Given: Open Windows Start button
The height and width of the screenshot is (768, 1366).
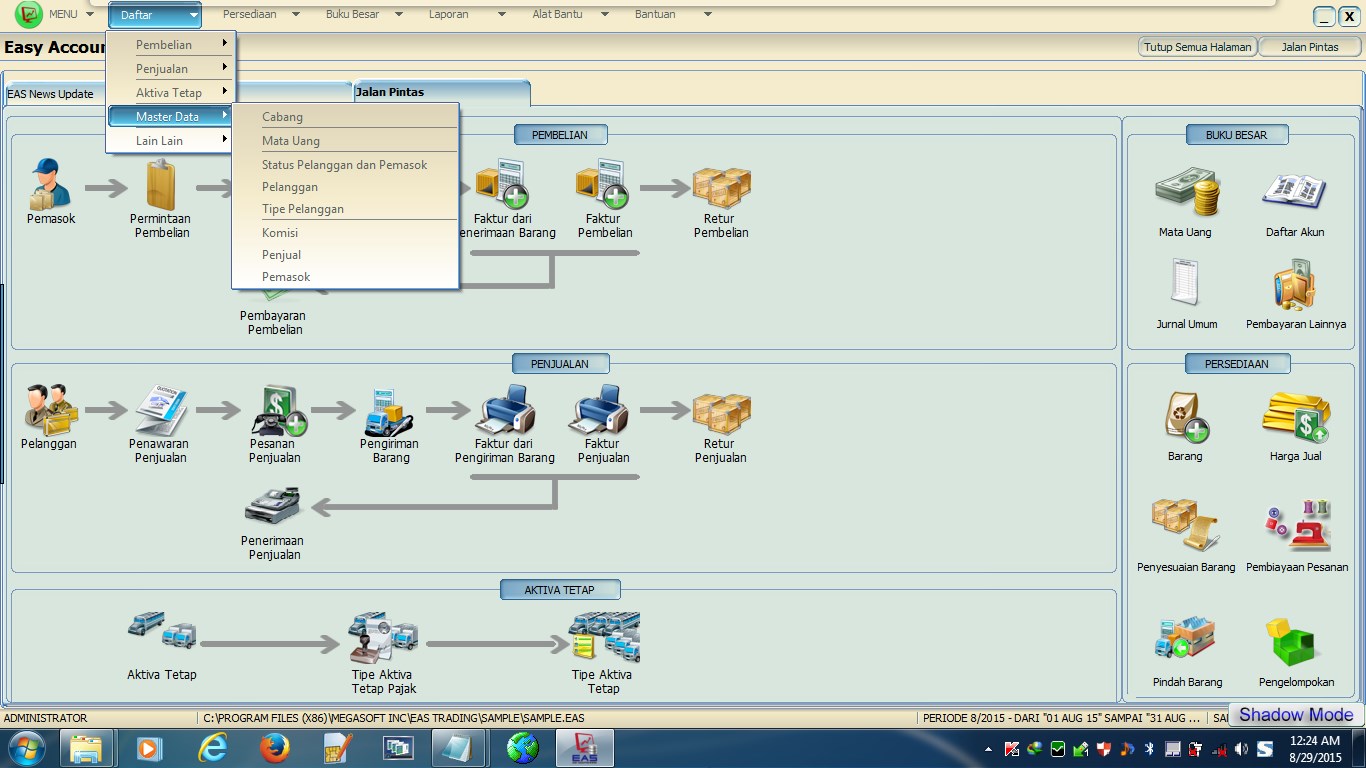Looking at the screenshot, I should point(27,748).
